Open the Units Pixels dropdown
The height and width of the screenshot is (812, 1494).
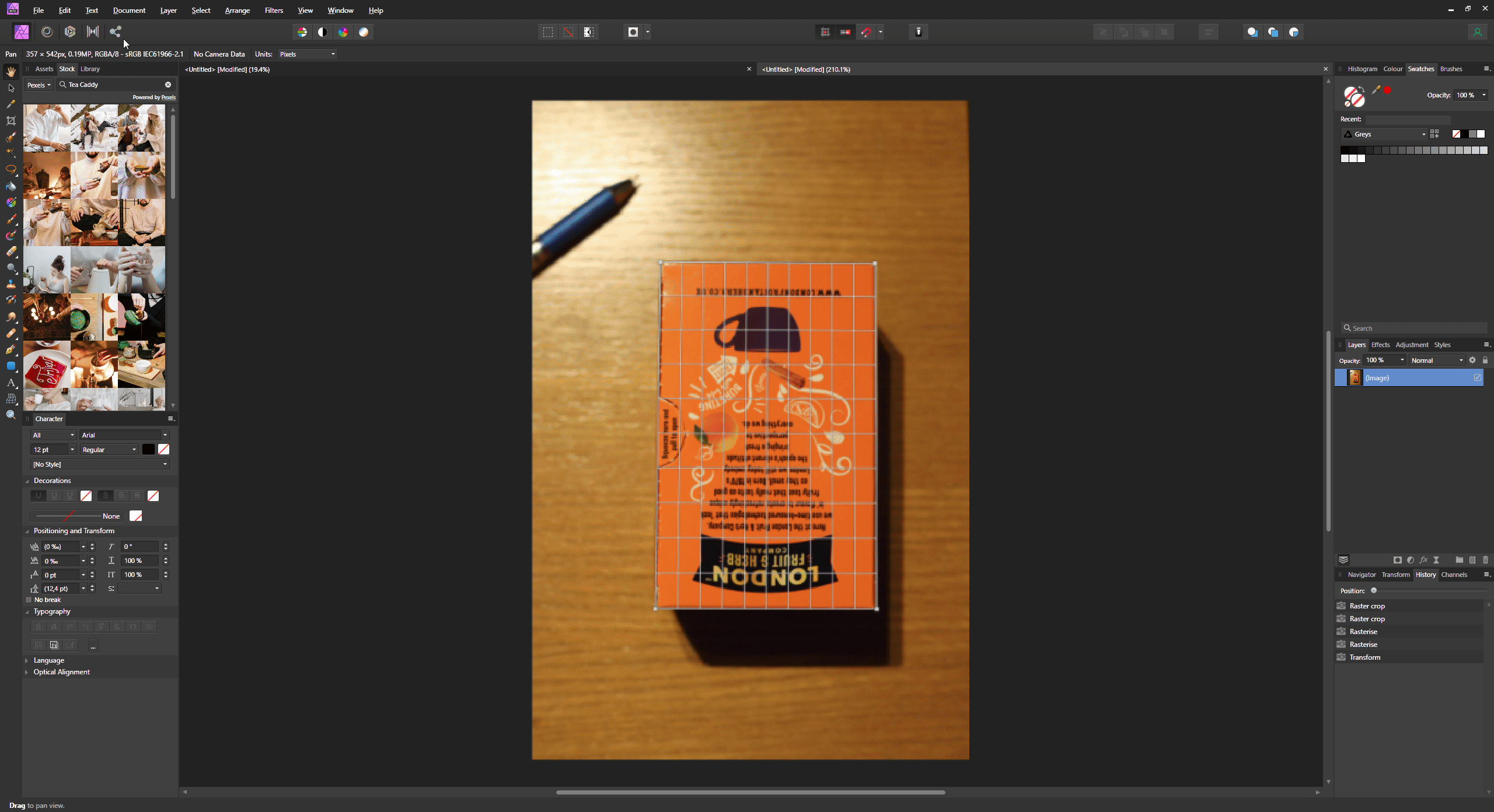click(x=308, y=54)
